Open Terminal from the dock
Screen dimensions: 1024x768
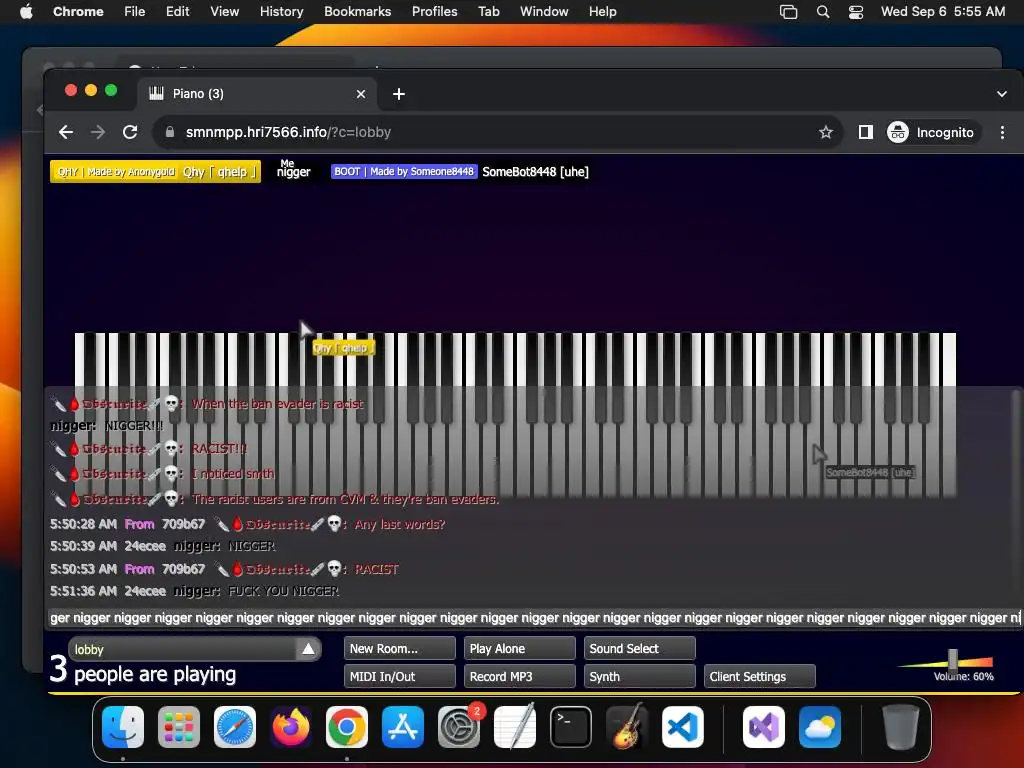tap(571, 727)
